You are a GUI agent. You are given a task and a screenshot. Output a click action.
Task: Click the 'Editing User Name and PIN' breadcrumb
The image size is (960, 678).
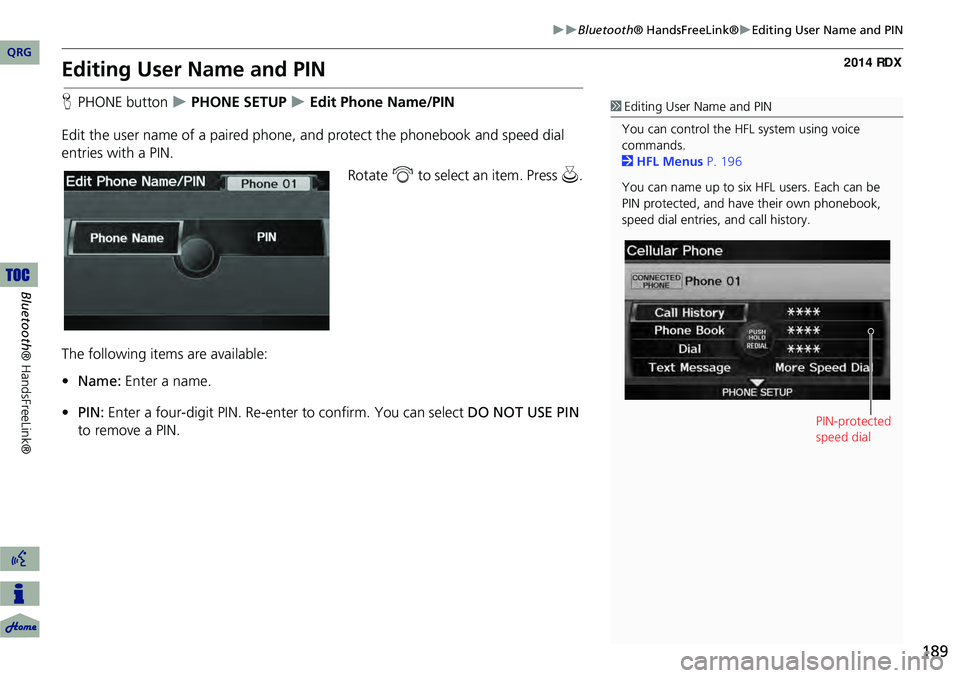pos(827,30)
